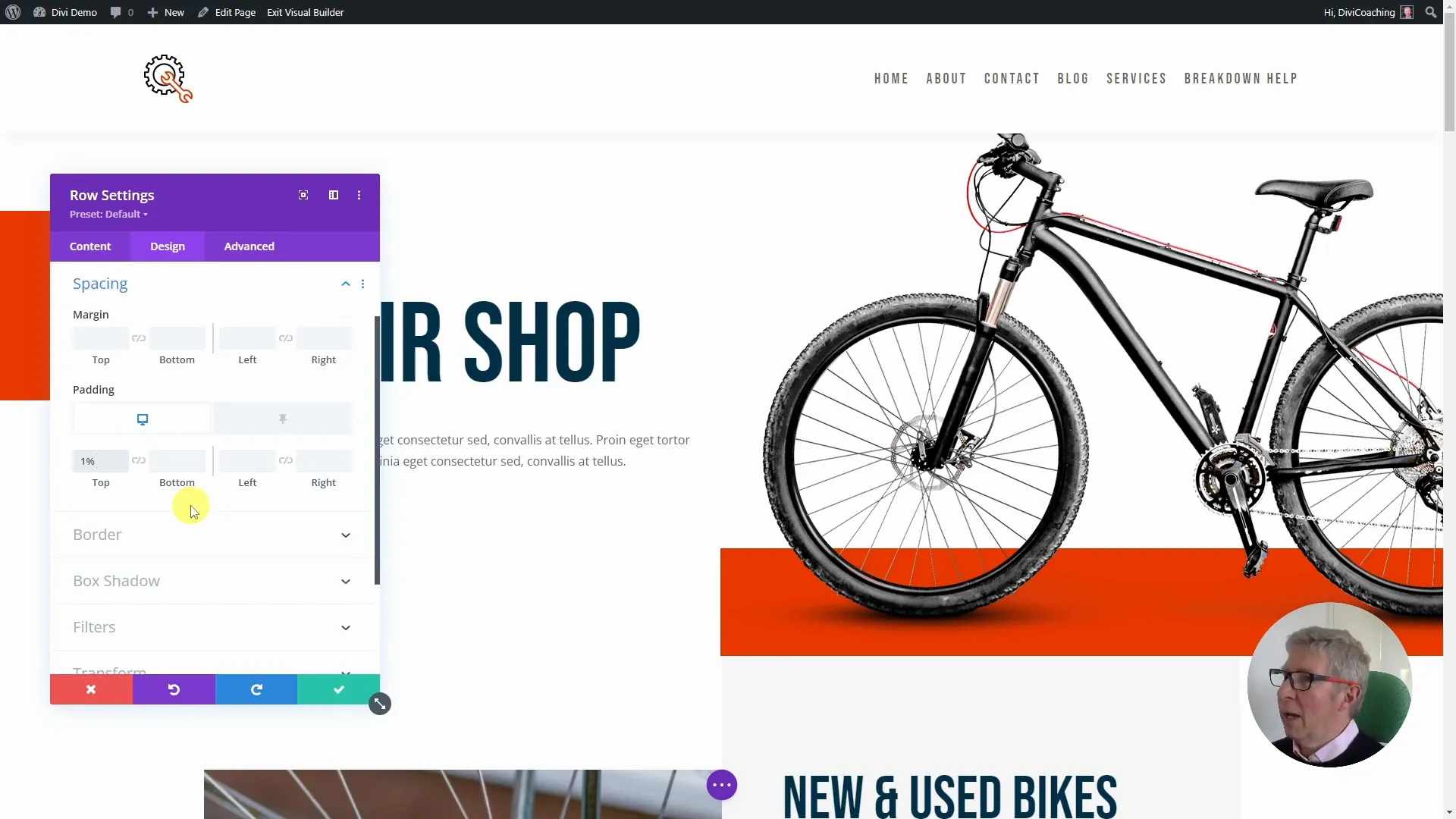Open the admin bar search icon
This screenshot has width=1456, height=819.
click(x=1431, y=12)
